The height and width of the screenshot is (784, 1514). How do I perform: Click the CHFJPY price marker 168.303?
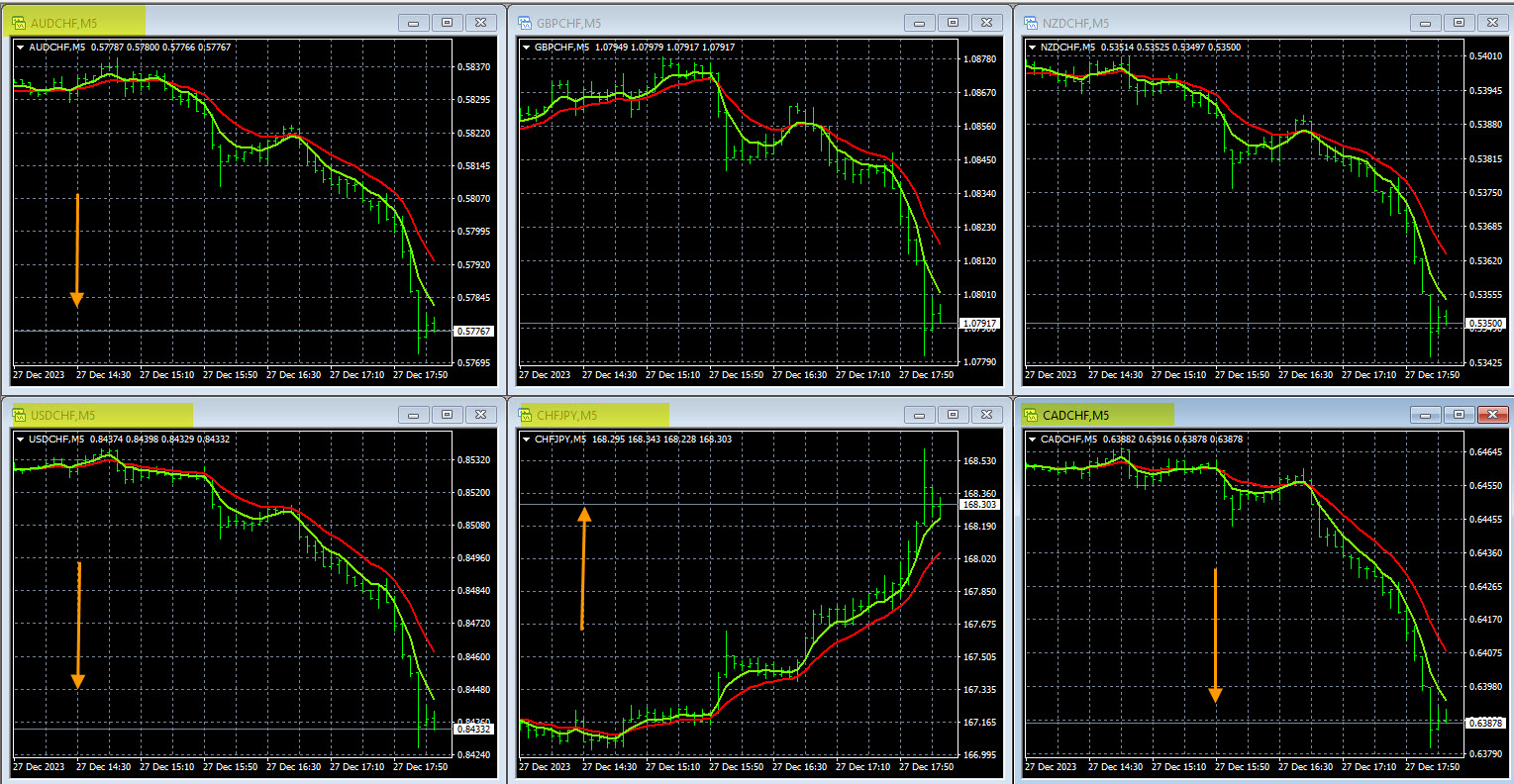[979, 505]
